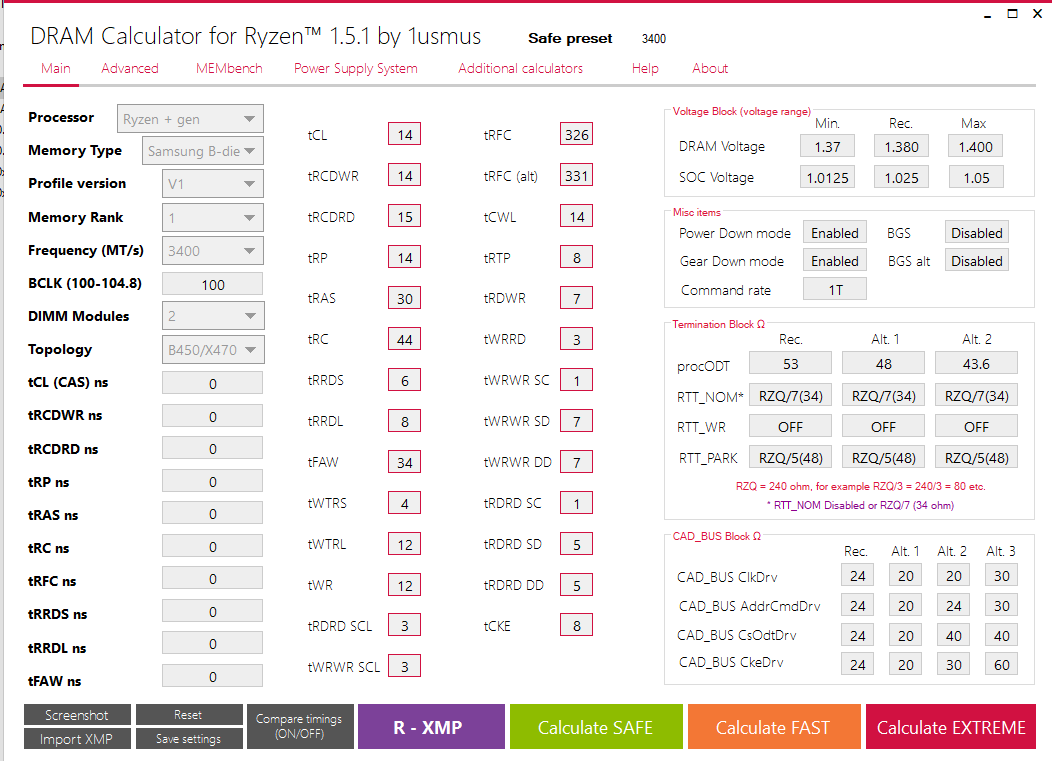Click the tRCDRD ns input field
This screenshot has height=761, width=1052.
tap(213, 449)
